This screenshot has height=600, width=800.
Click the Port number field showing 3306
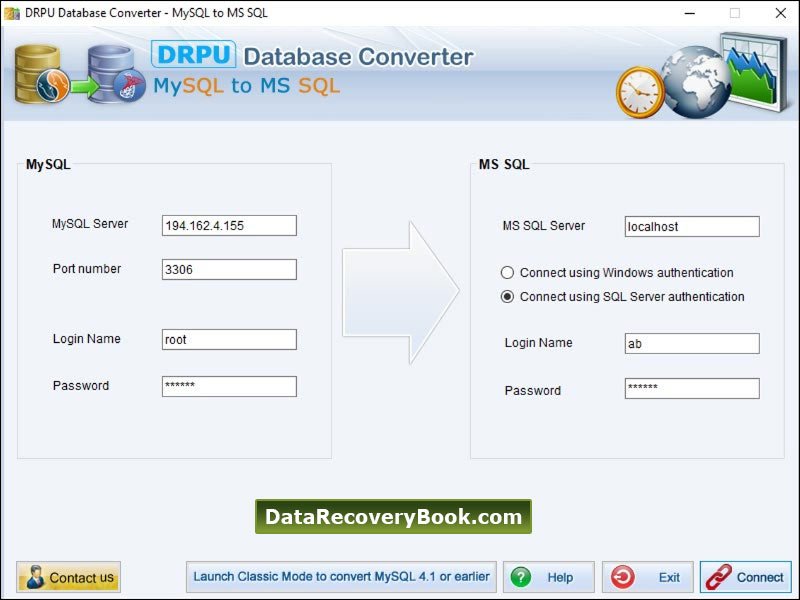227,269
